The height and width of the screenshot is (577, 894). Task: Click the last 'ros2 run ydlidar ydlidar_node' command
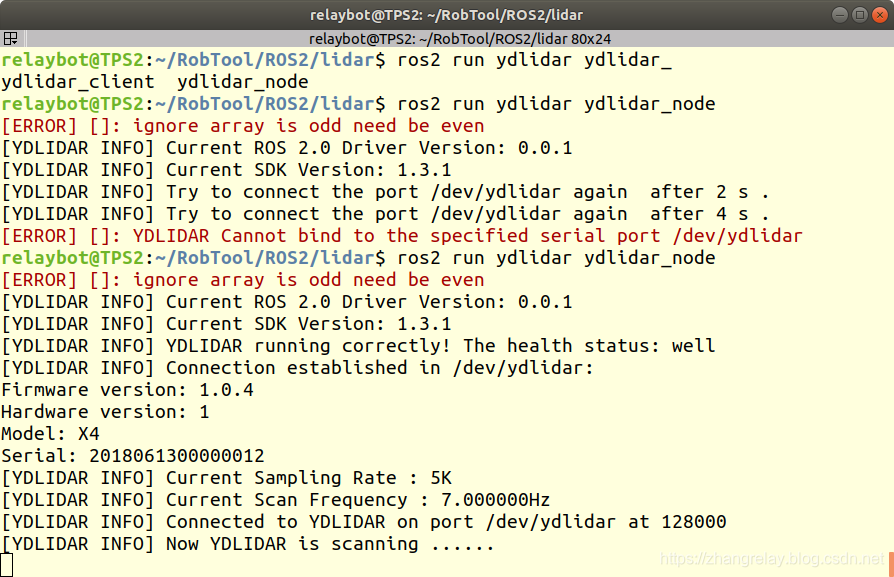[x=556, y=258]
